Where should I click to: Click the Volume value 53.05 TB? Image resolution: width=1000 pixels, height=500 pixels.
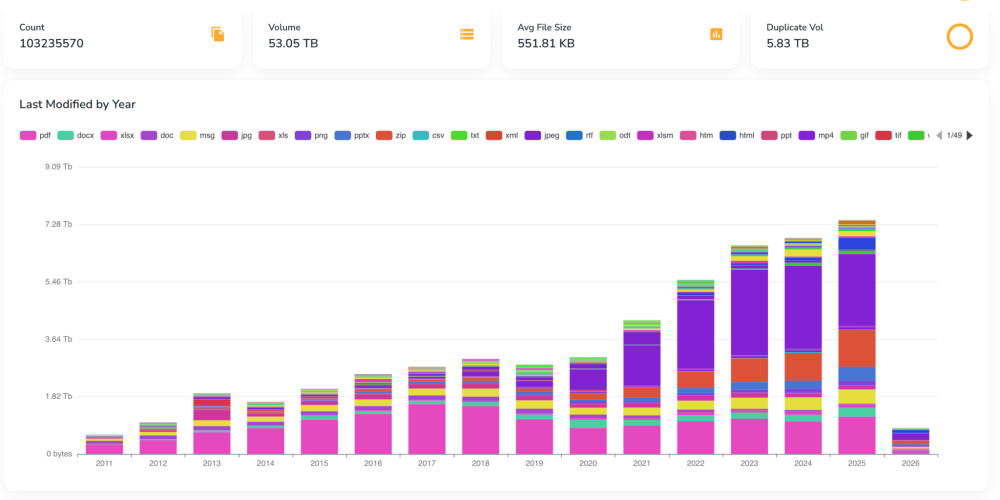click(x=293, y=43)
